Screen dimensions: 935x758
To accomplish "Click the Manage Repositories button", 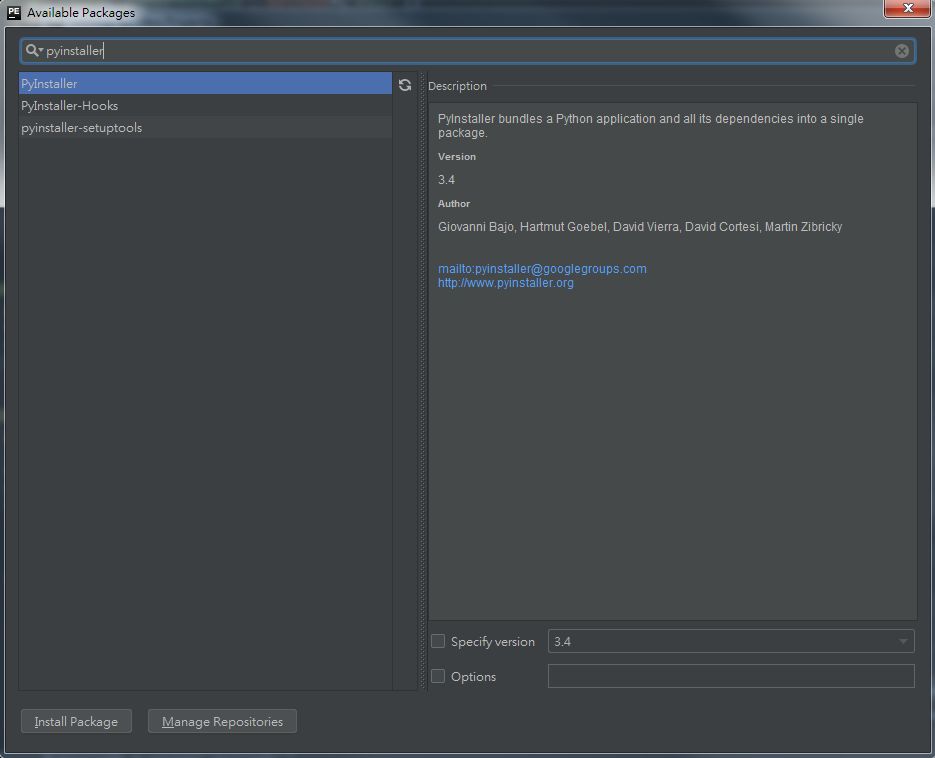I will click(x=222, y=722).
